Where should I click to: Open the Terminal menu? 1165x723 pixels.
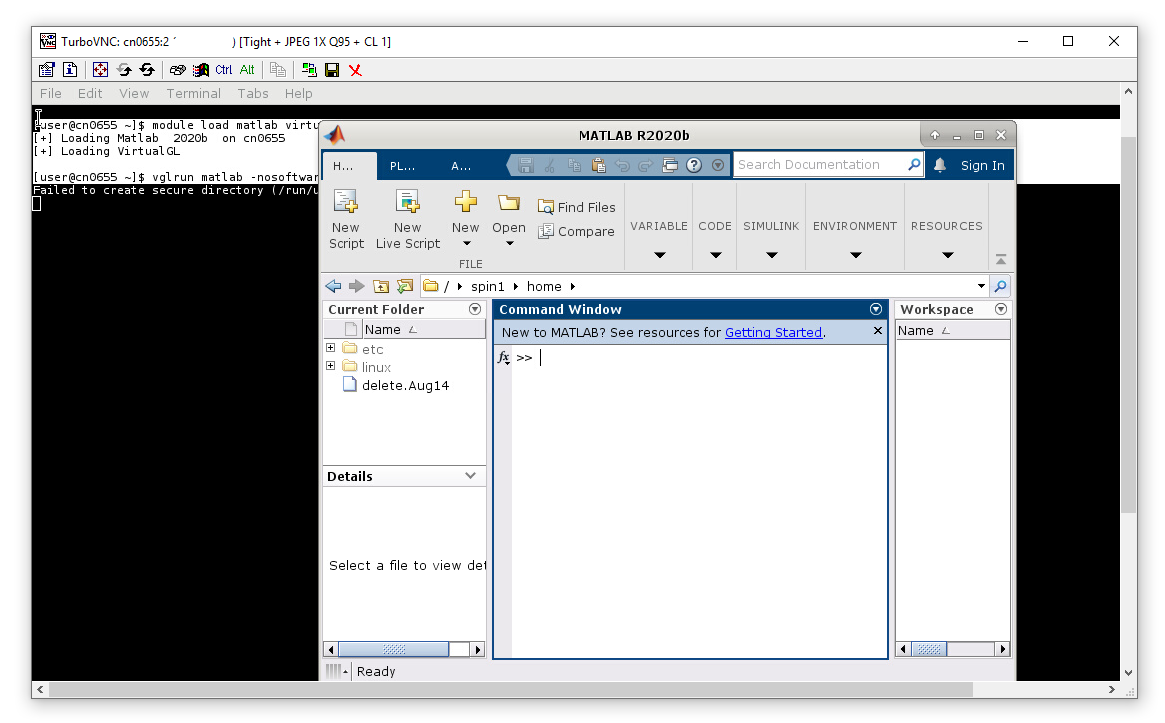193,93
